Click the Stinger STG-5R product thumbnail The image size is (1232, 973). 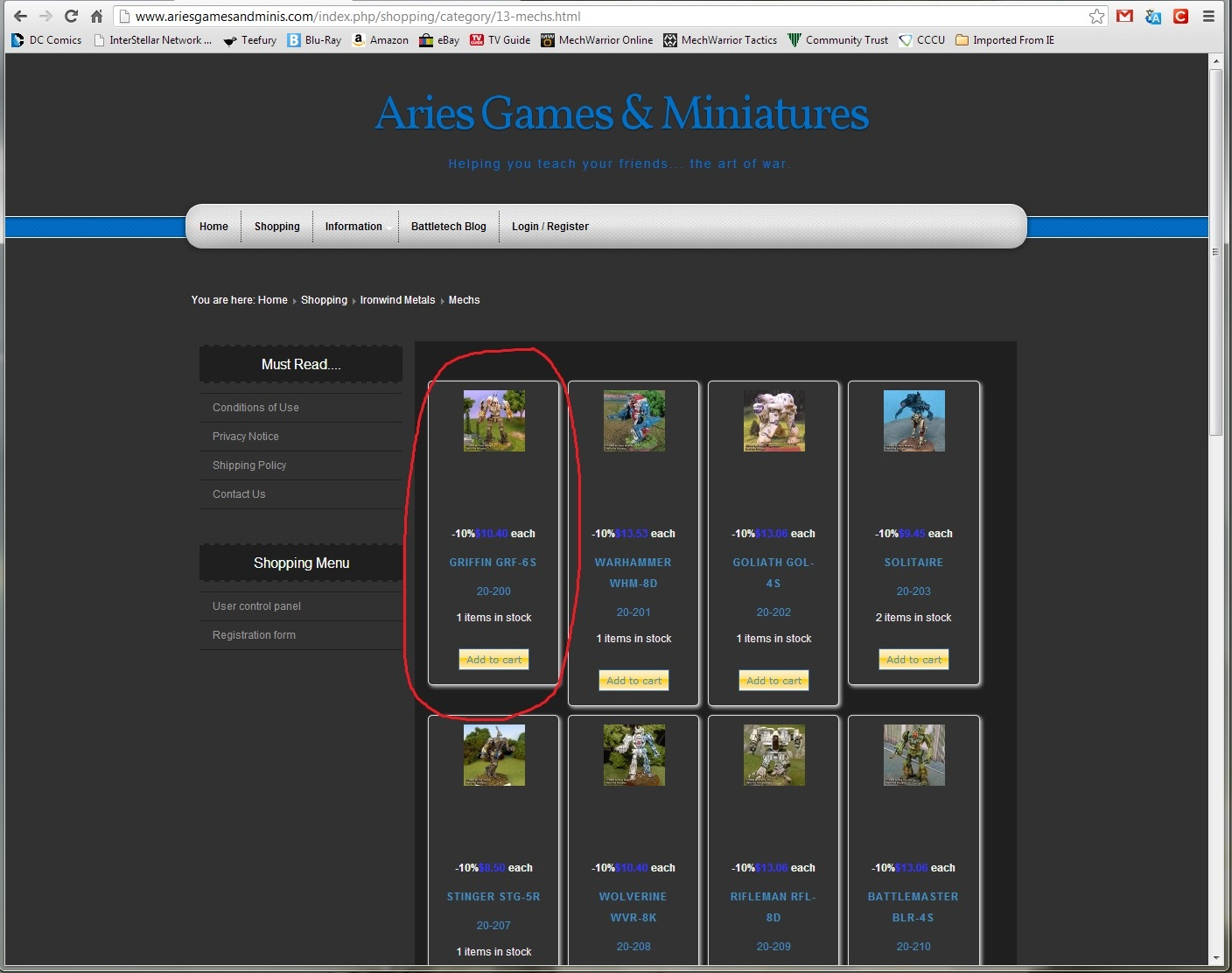(x=494, y=755)
